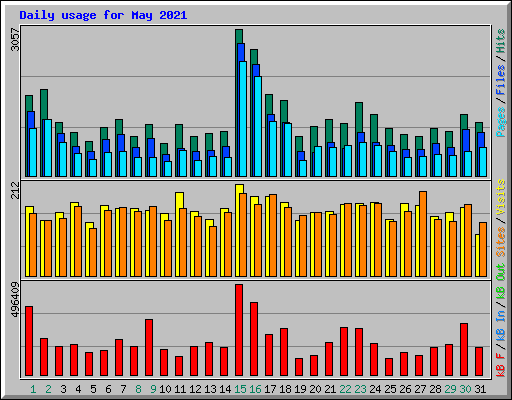Screen dimensions: 512x400
Task: Click the Files legend label
Action: [x=500, y=80]
